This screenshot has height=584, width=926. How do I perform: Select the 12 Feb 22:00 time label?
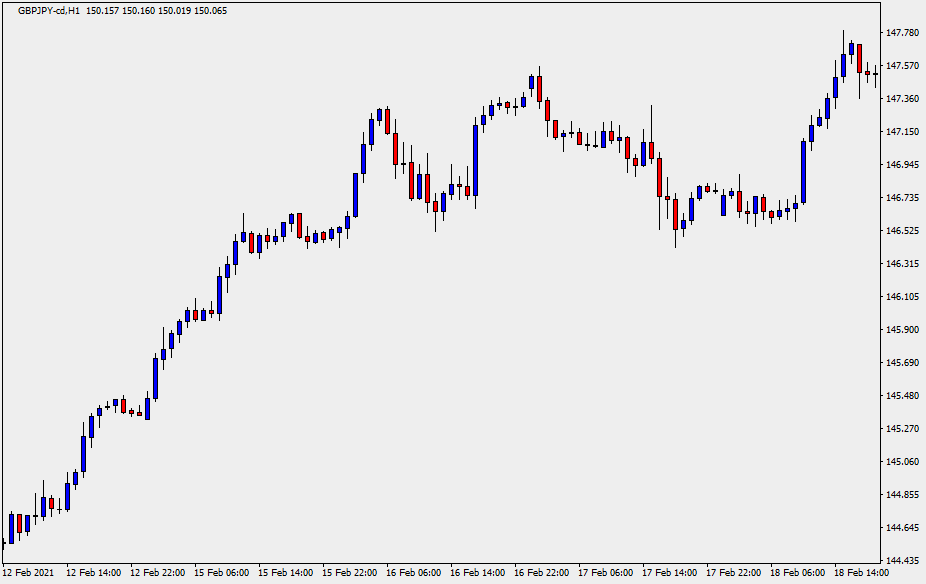tap(157, 573)
